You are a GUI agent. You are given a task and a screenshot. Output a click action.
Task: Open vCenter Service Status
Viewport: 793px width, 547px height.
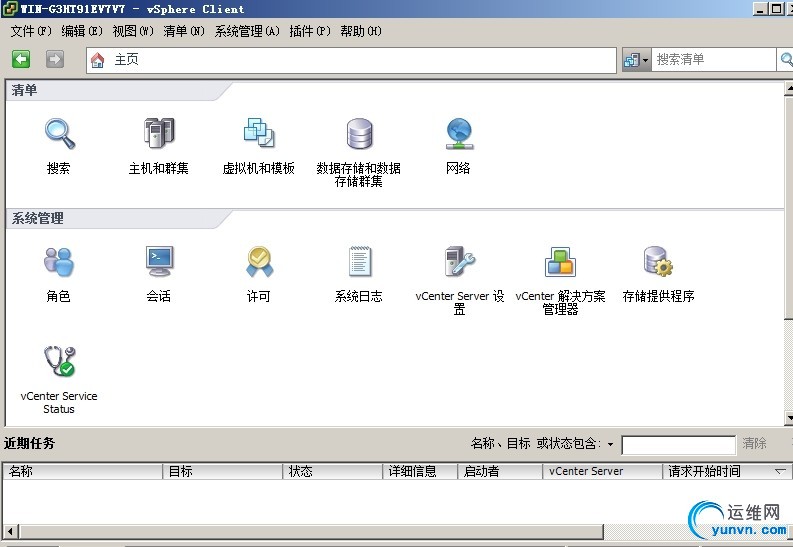(x=59, y=380)
